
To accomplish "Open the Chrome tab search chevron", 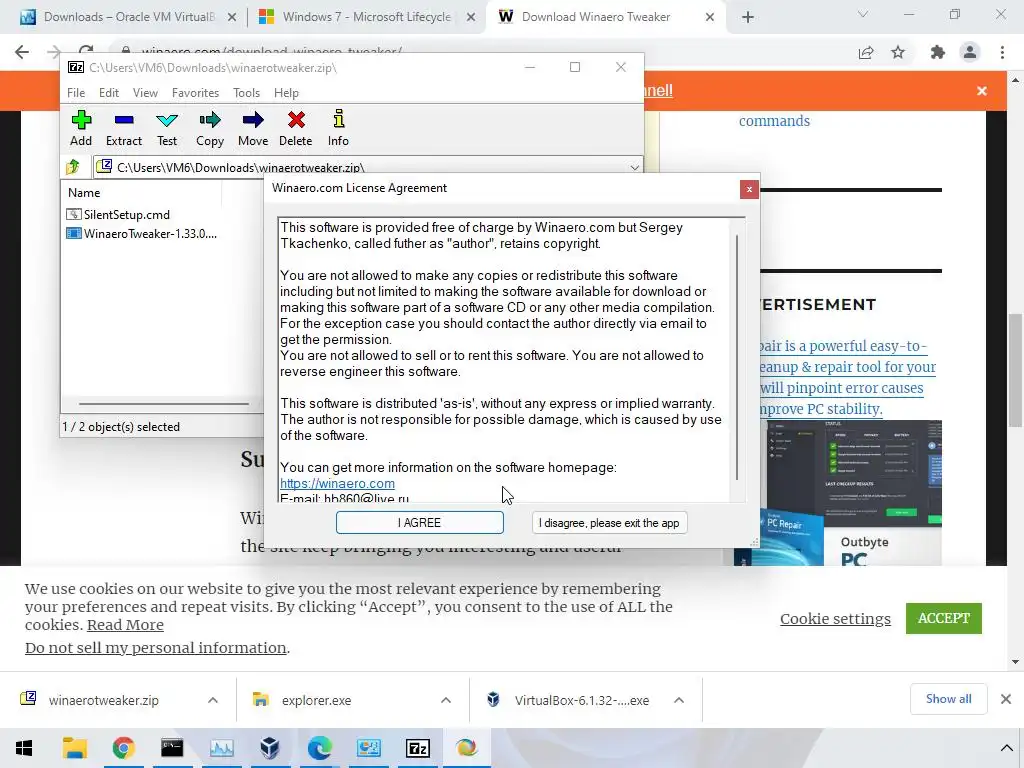I will point(863,14).
